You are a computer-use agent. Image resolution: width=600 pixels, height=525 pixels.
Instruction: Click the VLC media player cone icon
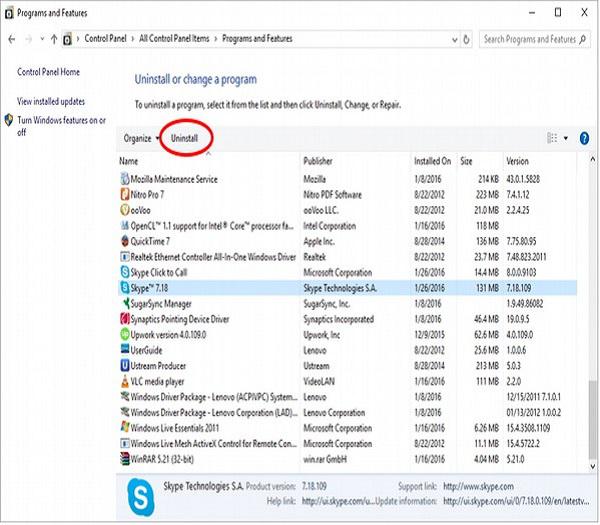tap(125, 381)
